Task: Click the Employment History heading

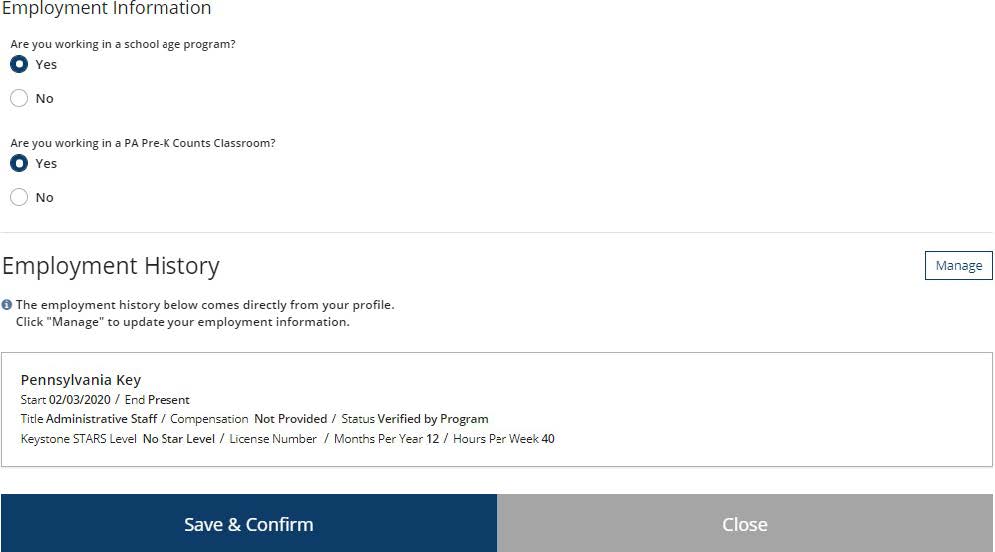Action: [x=111, y=266]
